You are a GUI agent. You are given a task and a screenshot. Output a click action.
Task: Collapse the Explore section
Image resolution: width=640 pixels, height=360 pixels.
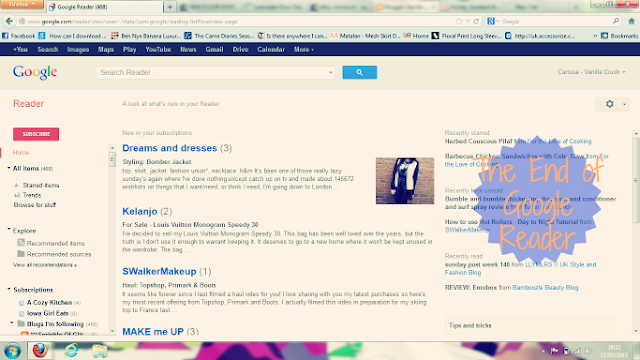click(x=9, y=230)
